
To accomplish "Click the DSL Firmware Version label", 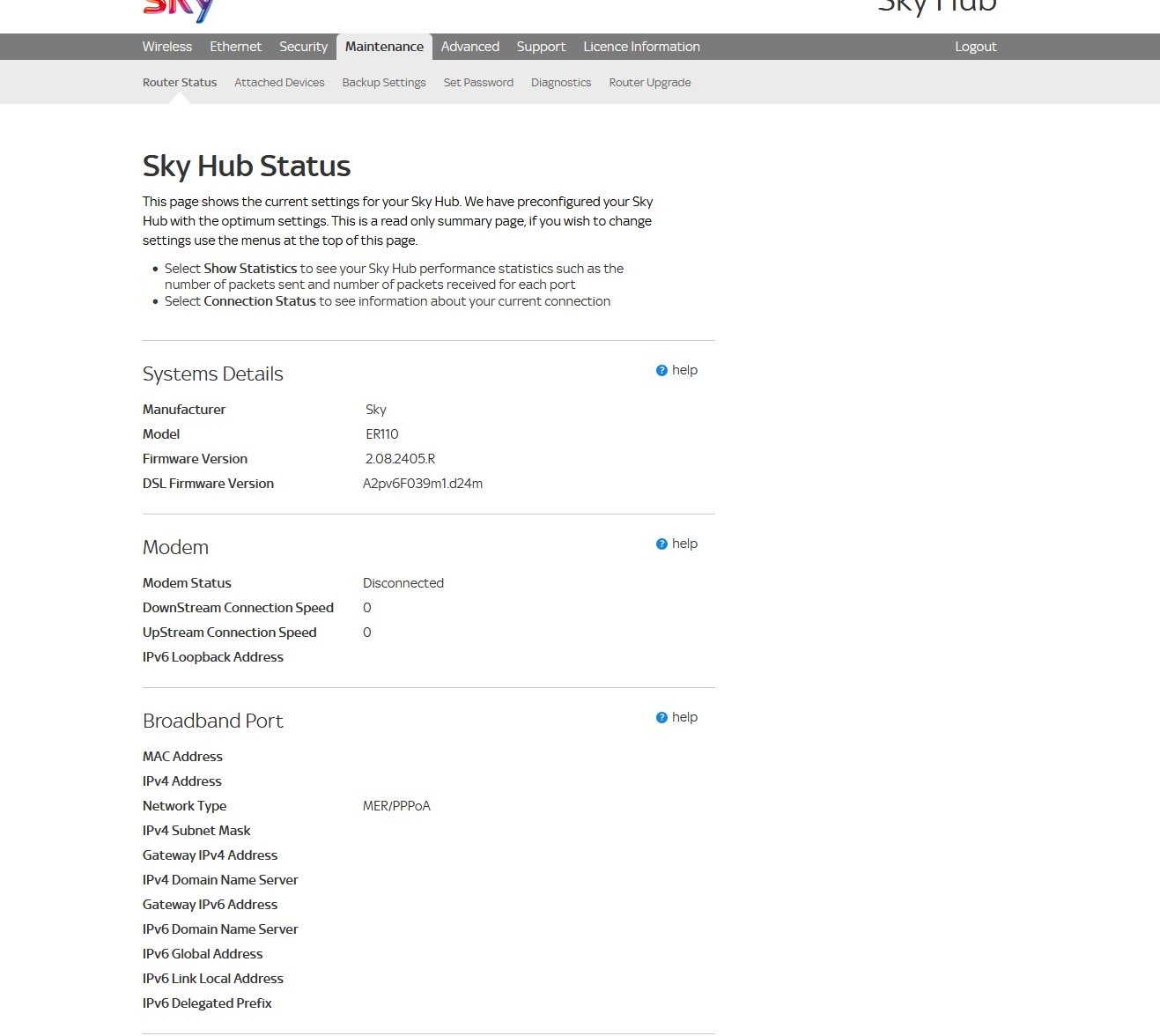I will pyautogui.click(x=208, y=484).
